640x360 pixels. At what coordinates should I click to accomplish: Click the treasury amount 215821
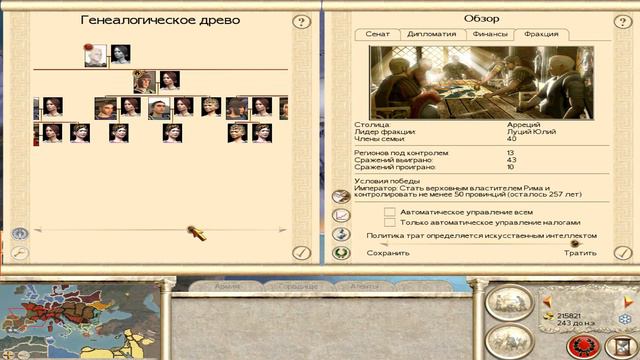569,316
